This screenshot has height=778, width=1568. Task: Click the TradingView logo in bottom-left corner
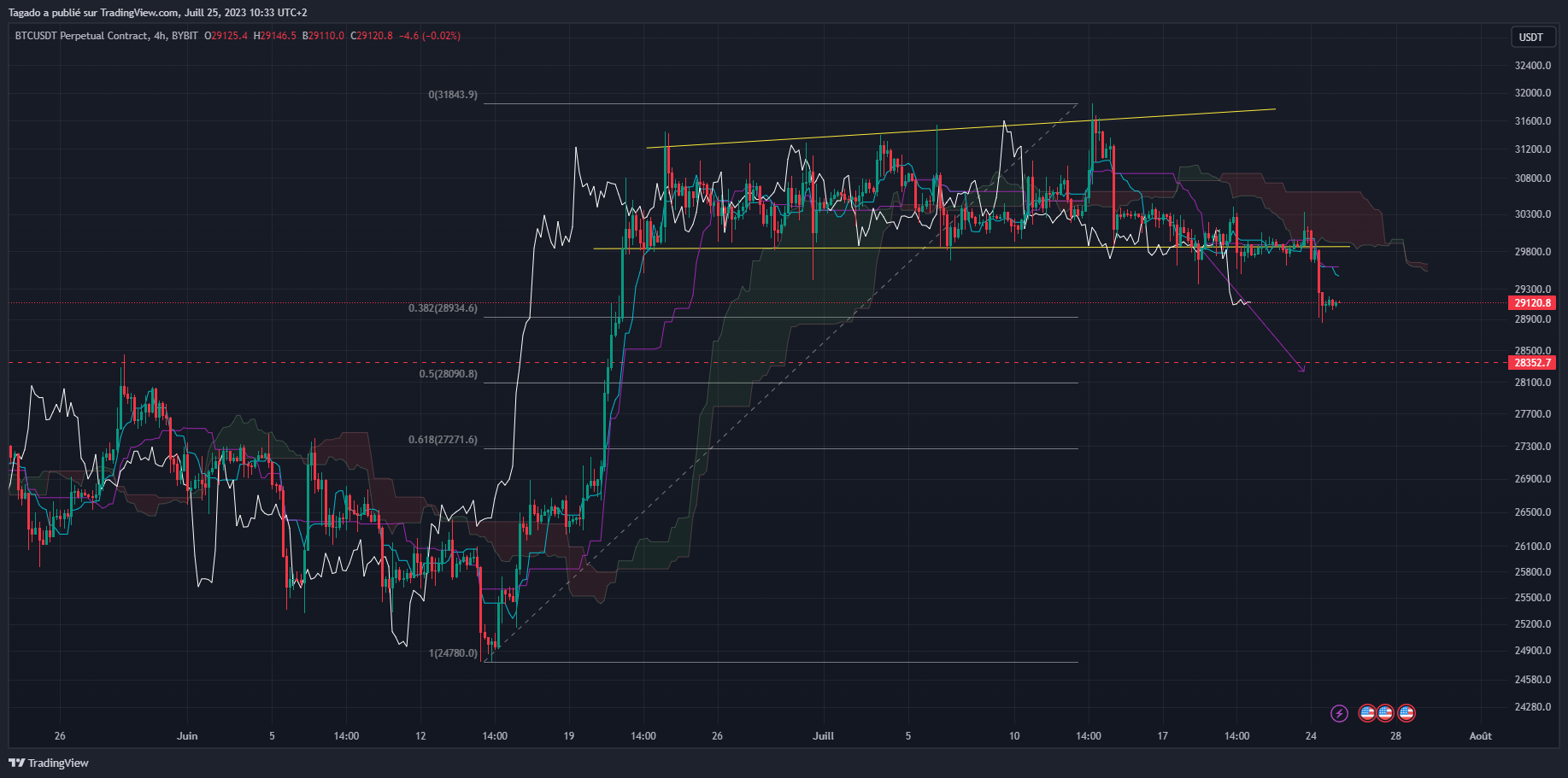pyautogui.click(x=47, y=763)
